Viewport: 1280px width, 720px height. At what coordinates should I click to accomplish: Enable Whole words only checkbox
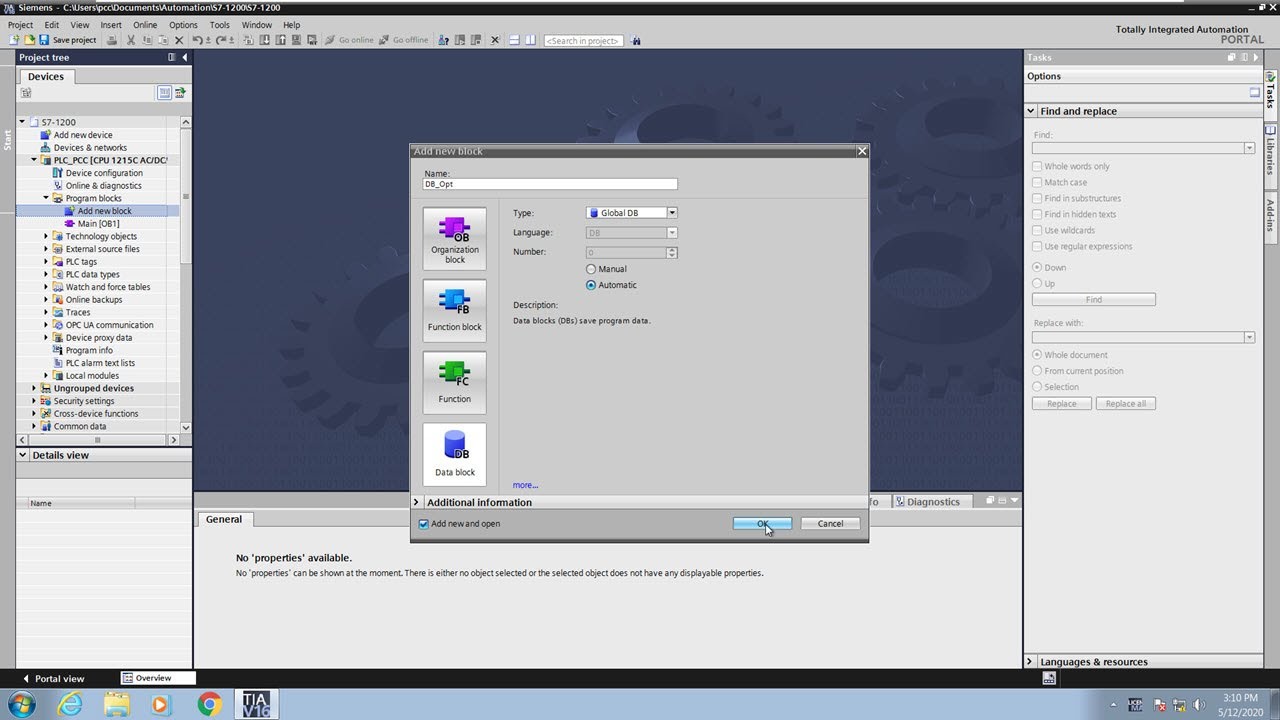1037,166
